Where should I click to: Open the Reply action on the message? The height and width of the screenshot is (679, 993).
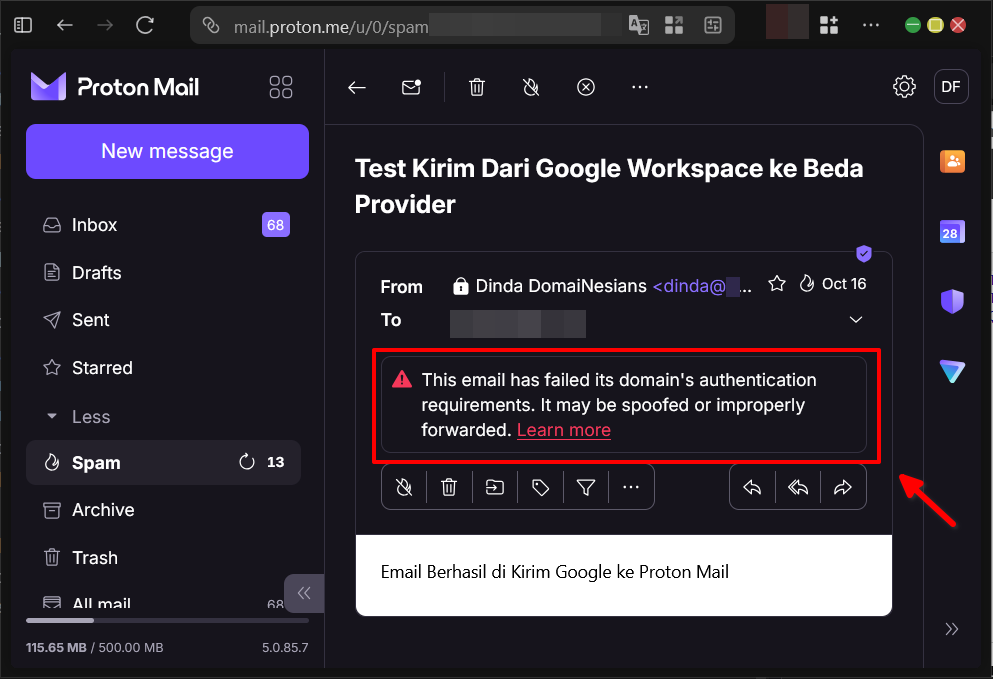coord(752,487)
